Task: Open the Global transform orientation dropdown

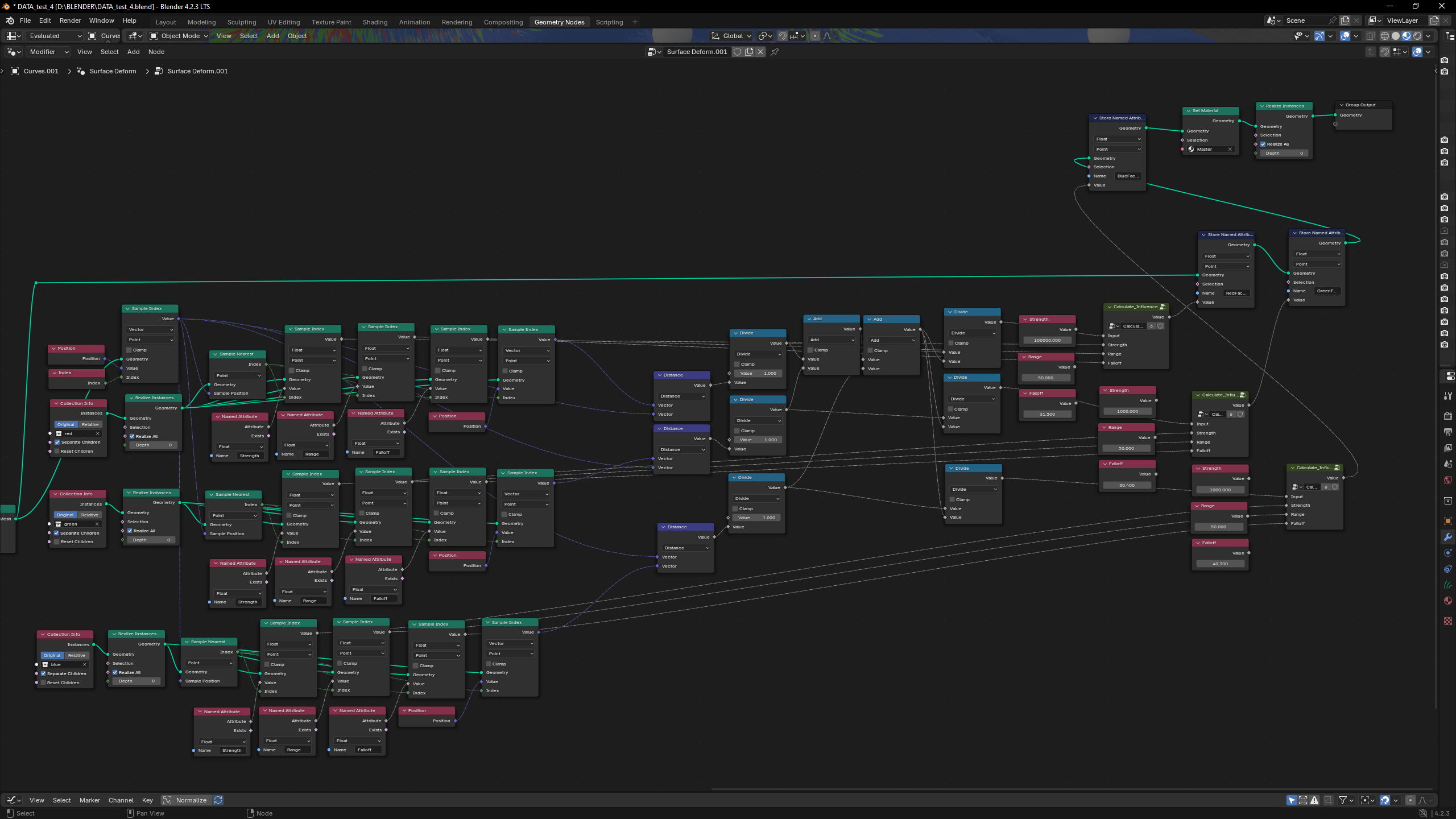Action: [x=731, y=36]
